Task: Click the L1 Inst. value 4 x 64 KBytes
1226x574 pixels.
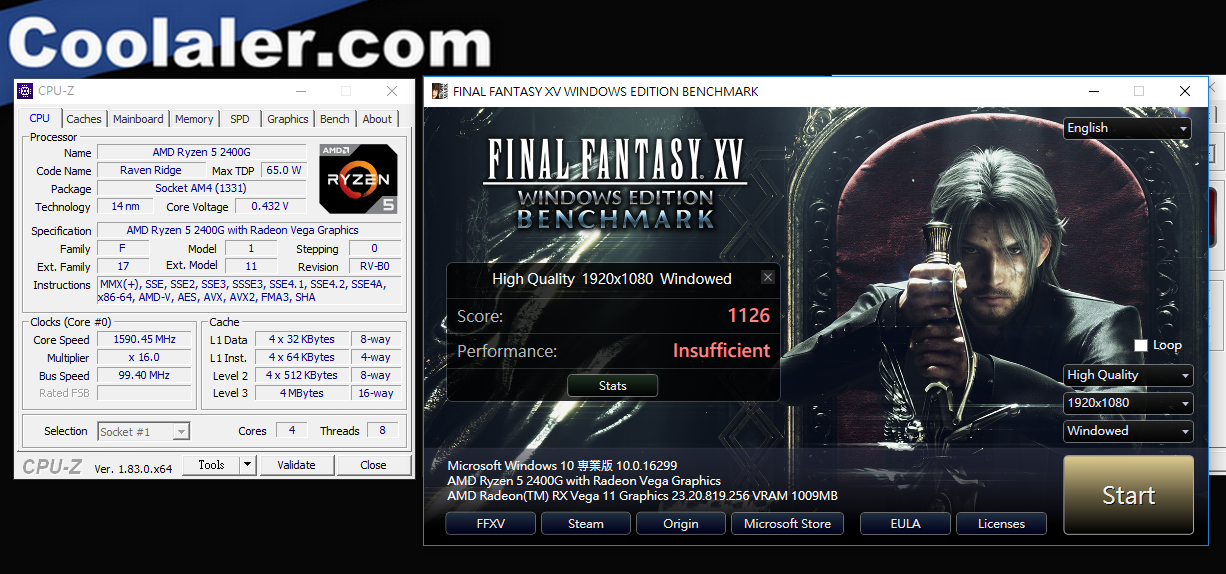Action: pyautogui.click(x=302, y=358)
